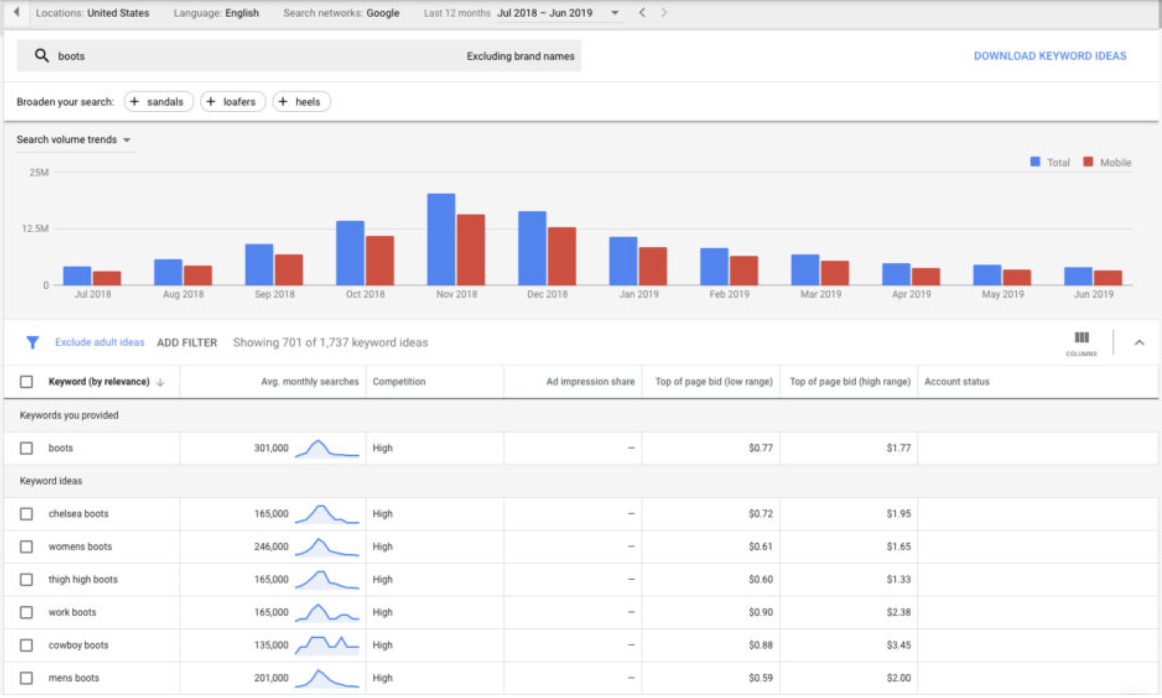The width and height of the screenshot is (1162, 698).
Task: Add sandals to broaden your search
Action: [158, 102]
